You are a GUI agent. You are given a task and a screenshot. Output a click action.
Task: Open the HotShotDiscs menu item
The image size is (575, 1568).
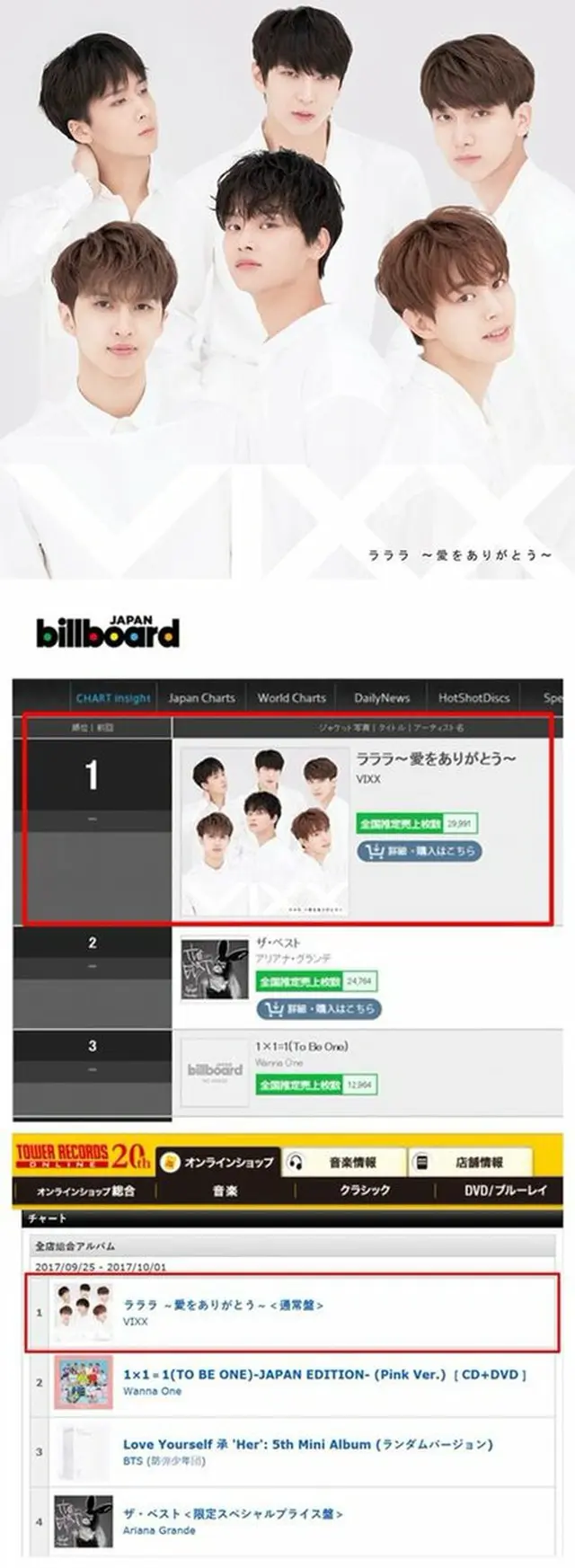pos(473,698)
